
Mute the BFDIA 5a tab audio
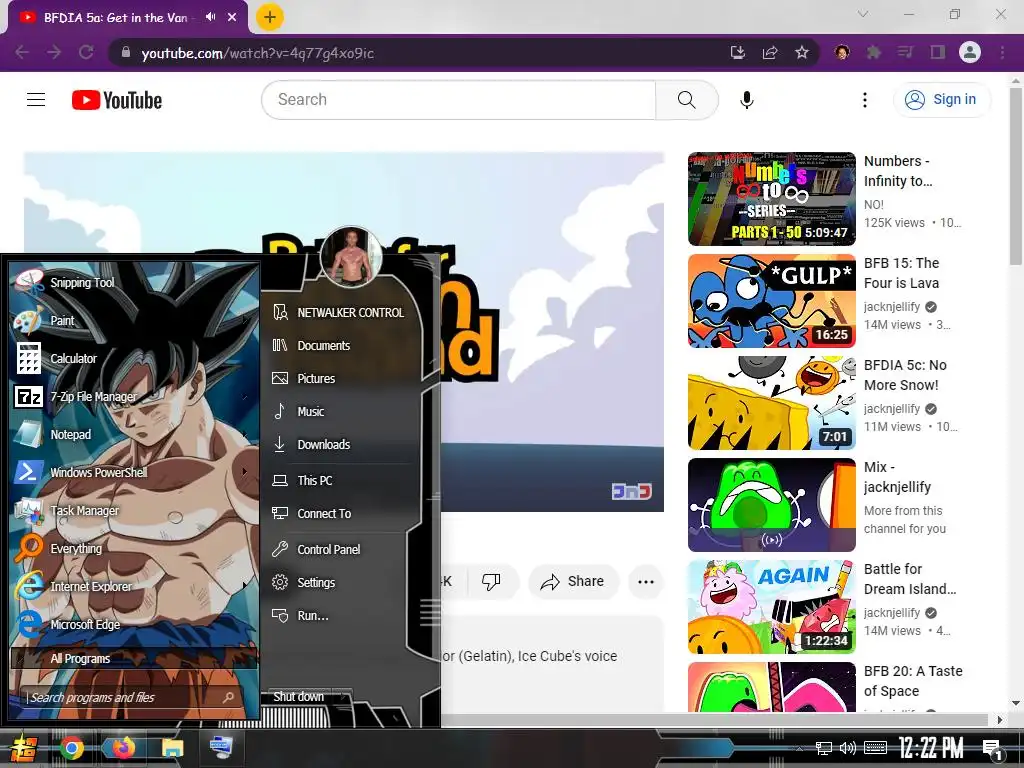pyautogui.click(x=210, y=17)
